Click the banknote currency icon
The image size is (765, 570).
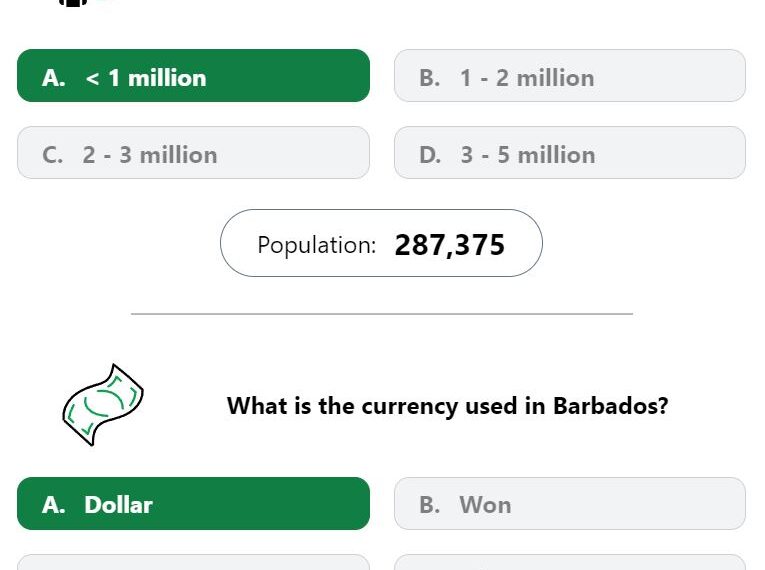tap(103, 405)
